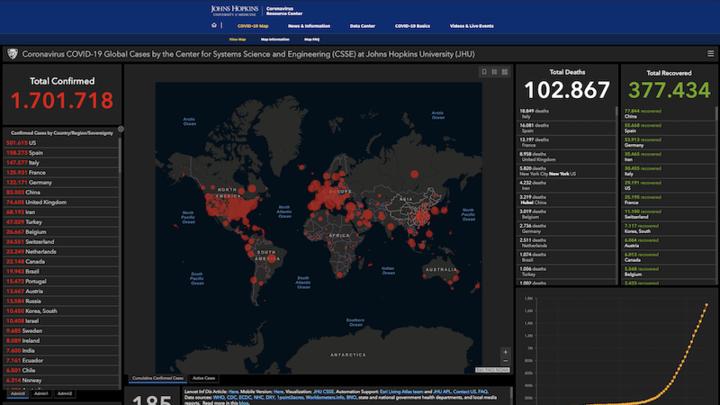This screenshot has width=720, height=405.
Task: Open the COVID-19 Basics menu
Action: coord(412,26)
